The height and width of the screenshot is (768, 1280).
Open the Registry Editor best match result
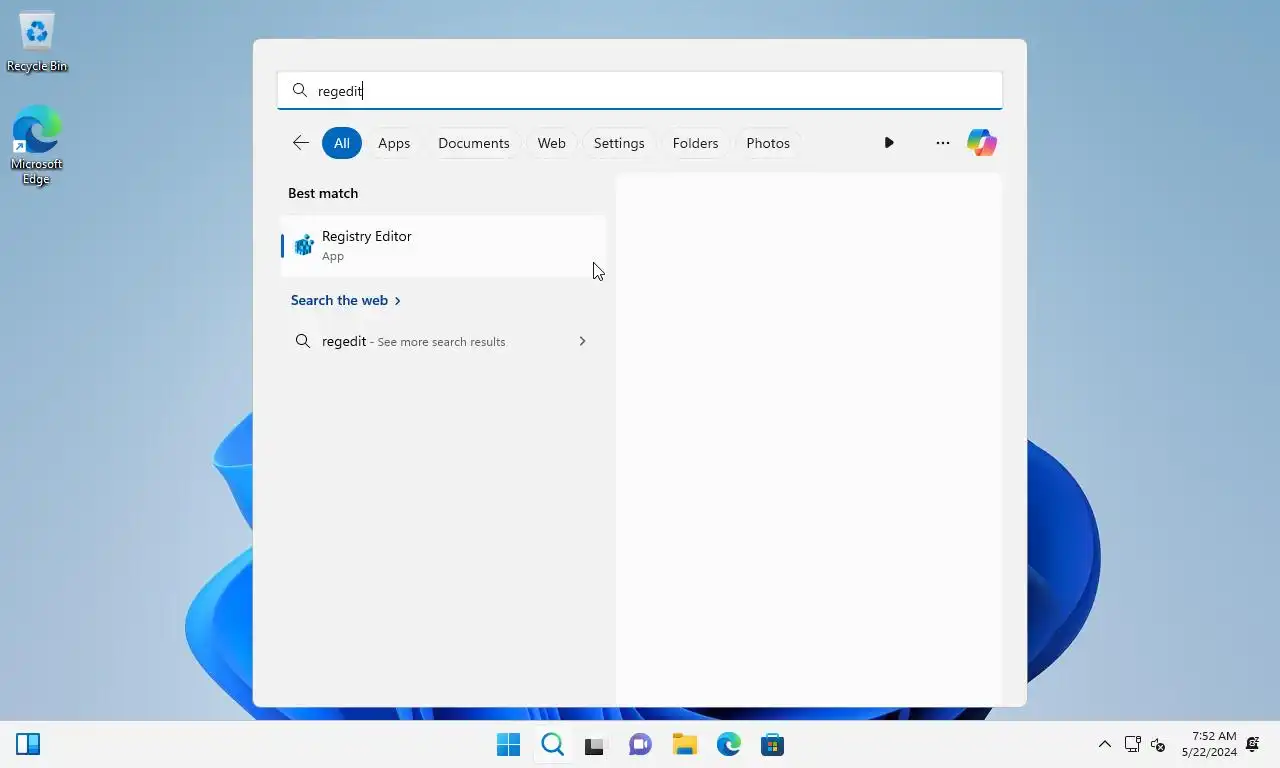pos(443,246)
